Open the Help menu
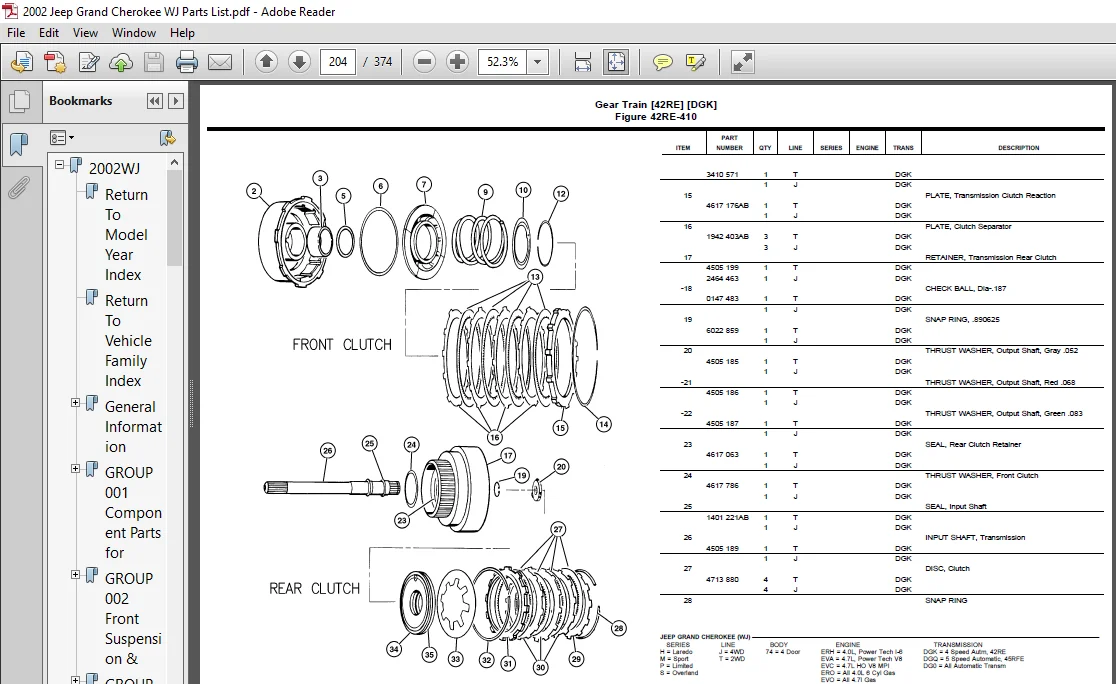1116x684 pixels. click(x=182, y=33)
